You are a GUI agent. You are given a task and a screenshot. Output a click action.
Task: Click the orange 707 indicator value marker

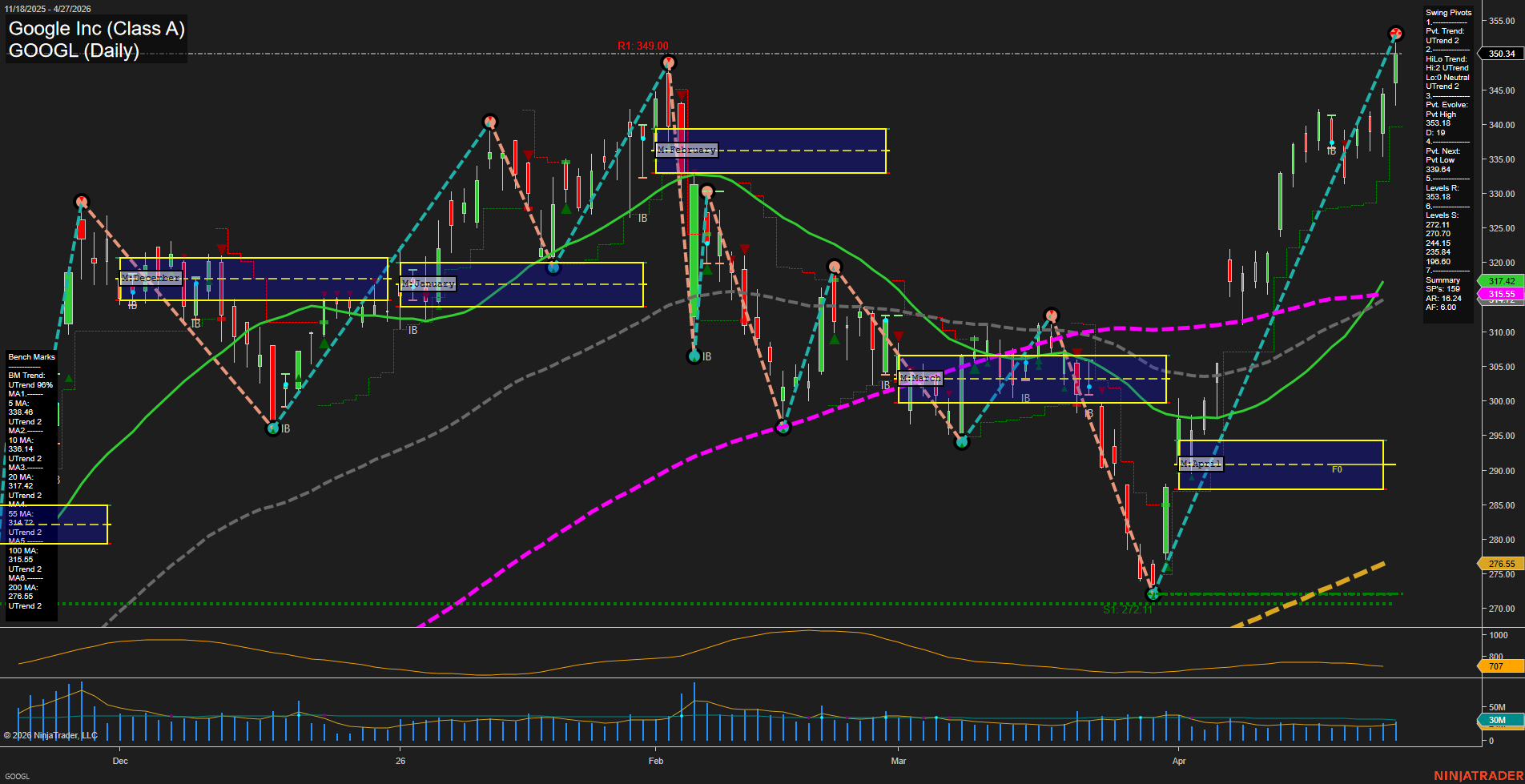[1495, 666]
